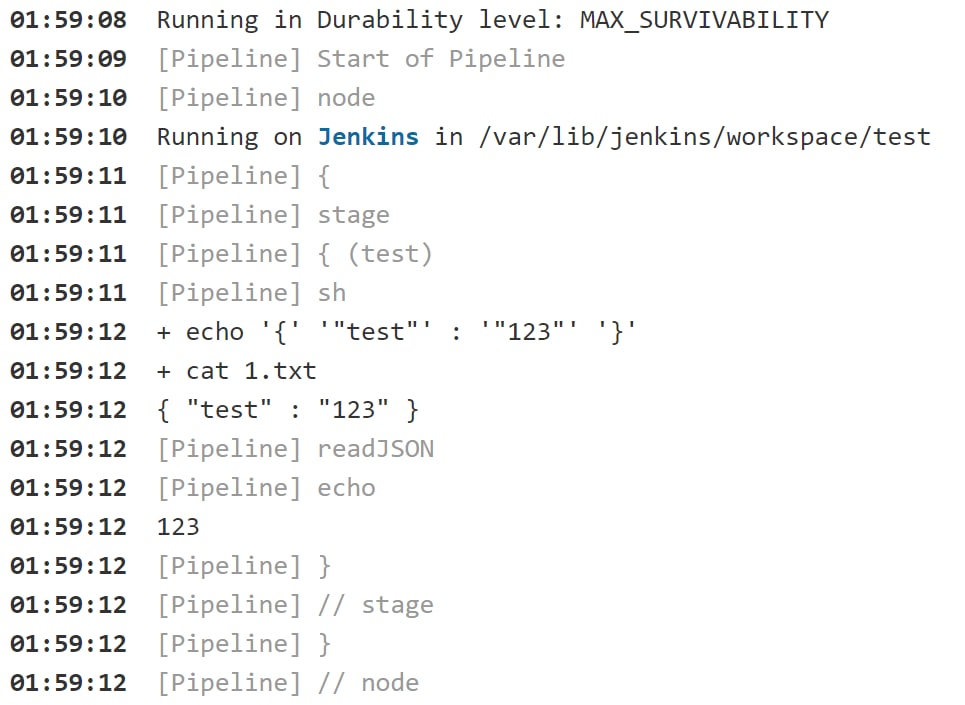
Task: Select the timestamp beside 'readJSON' line
Action: pyautogui.click(x=68, y=449)
